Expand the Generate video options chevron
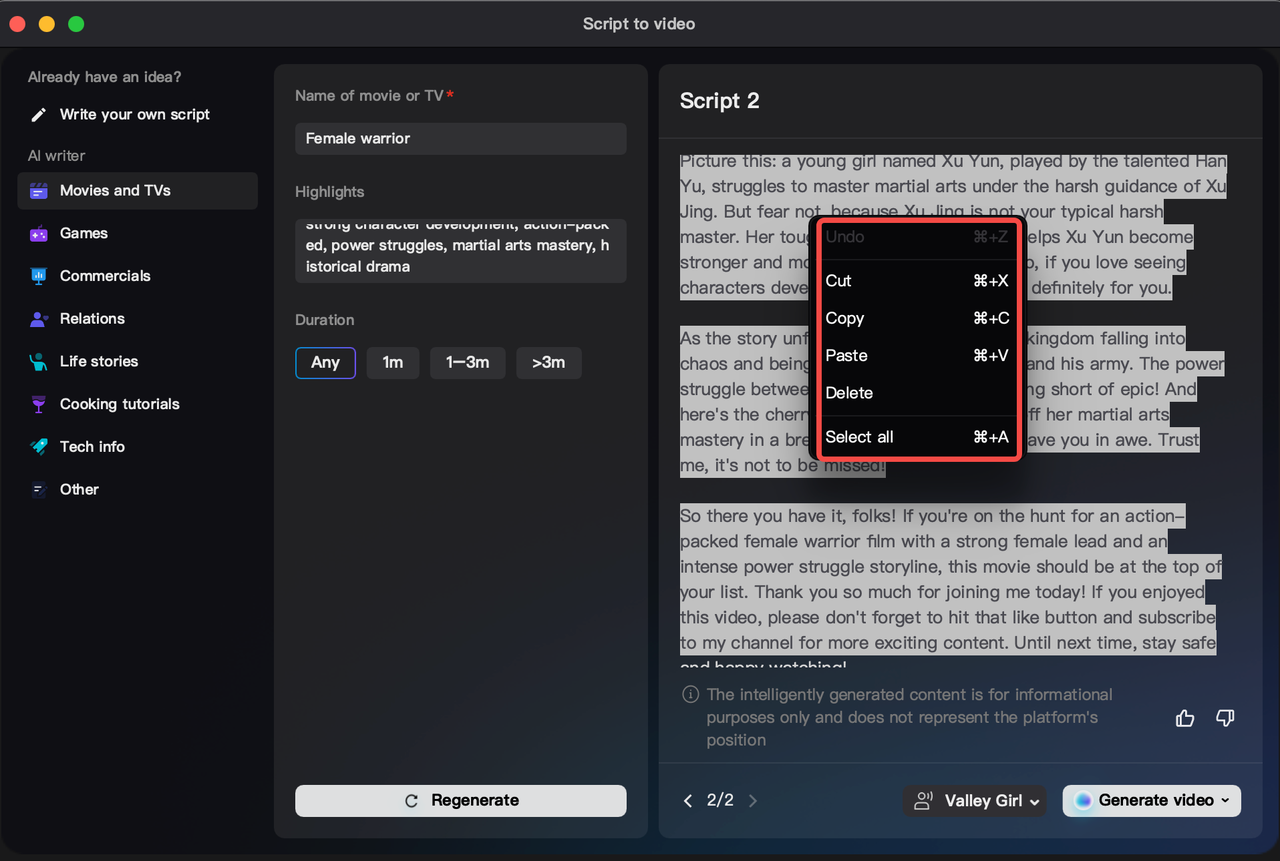 coord(1225,800)
